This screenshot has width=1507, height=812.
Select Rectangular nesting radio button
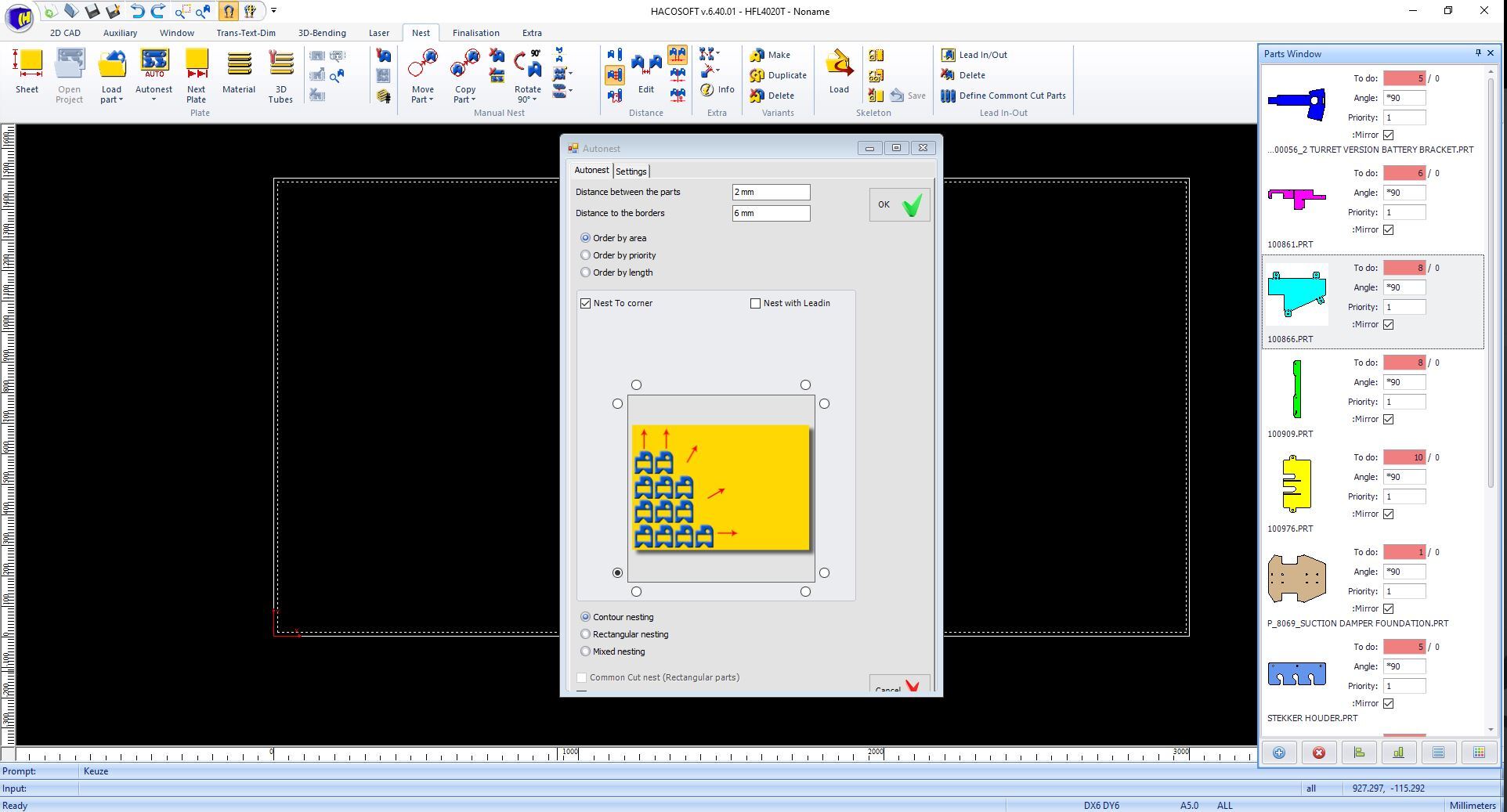pos(585,634)
